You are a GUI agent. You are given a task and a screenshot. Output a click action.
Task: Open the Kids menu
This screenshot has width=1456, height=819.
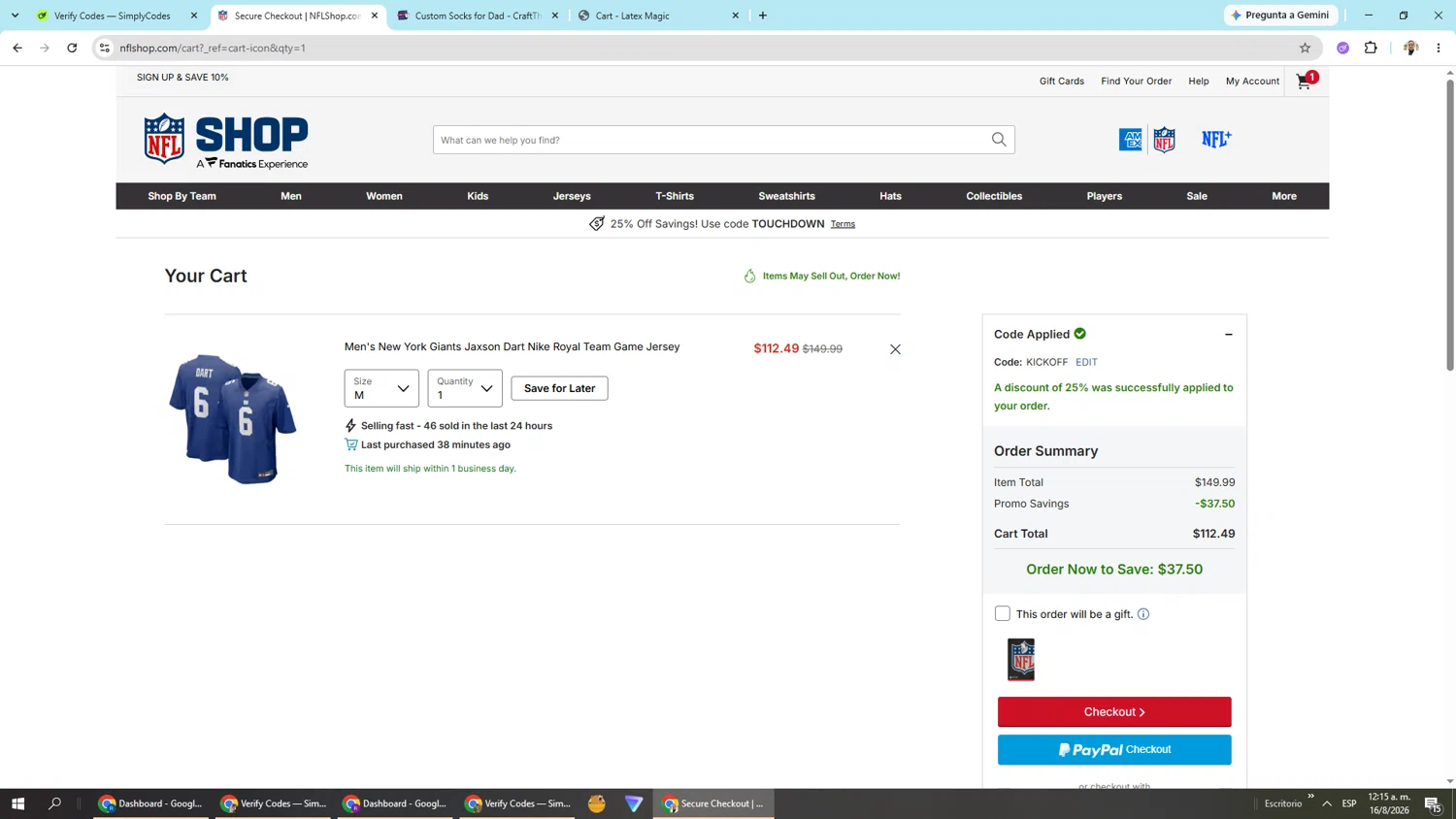coord(478,196)
